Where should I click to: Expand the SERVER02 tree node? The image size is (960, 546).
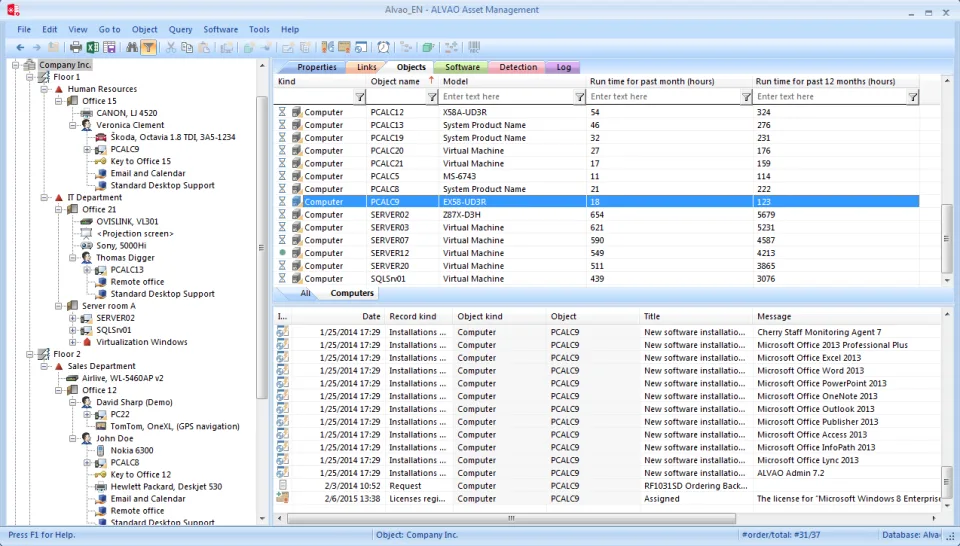tap(73, 318)
